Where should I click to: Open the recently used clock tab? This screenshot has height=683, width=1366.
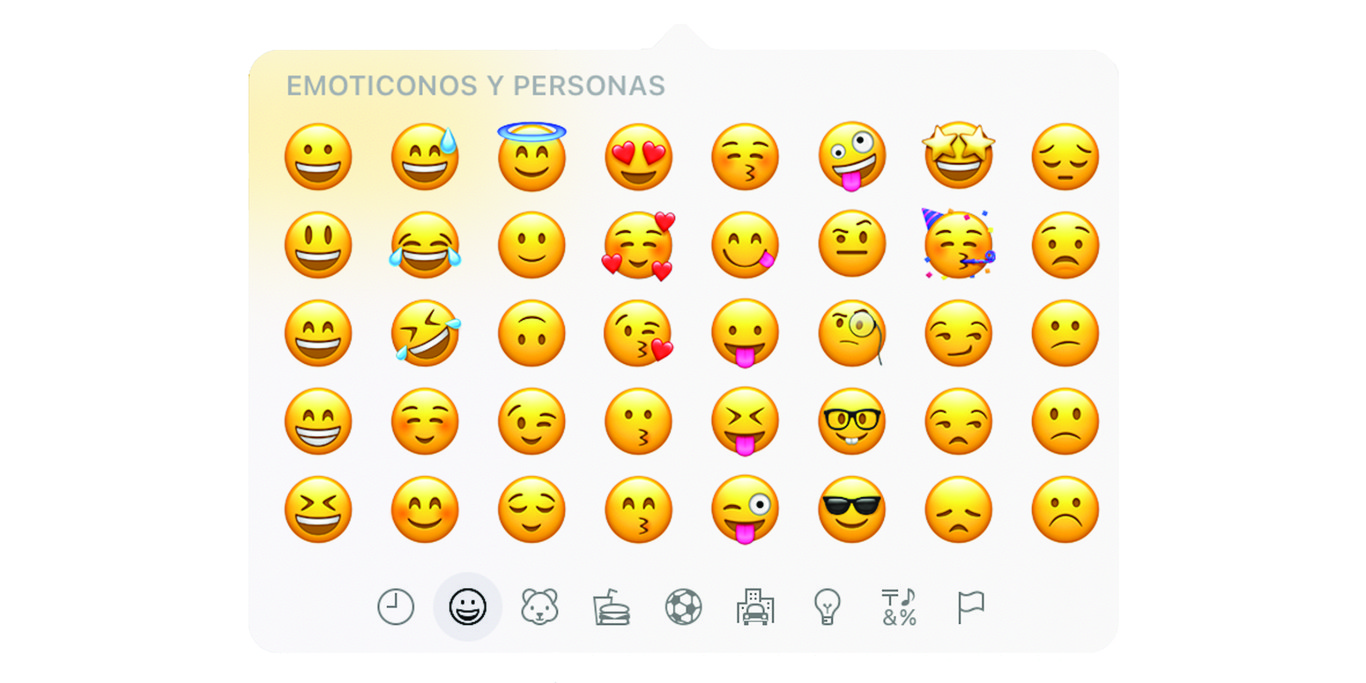coord(396,607)
